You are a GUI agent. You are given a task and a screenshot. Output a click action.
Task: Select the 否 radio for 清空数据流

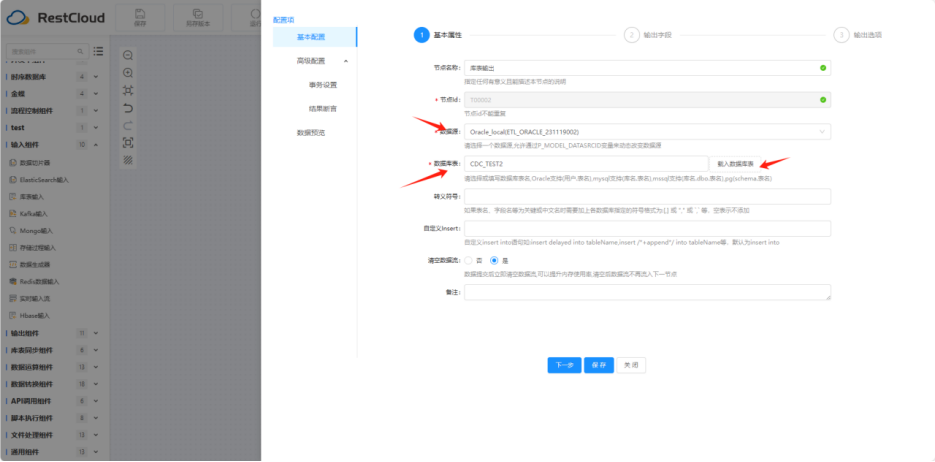pyautogui.click(x=468, y=261)
